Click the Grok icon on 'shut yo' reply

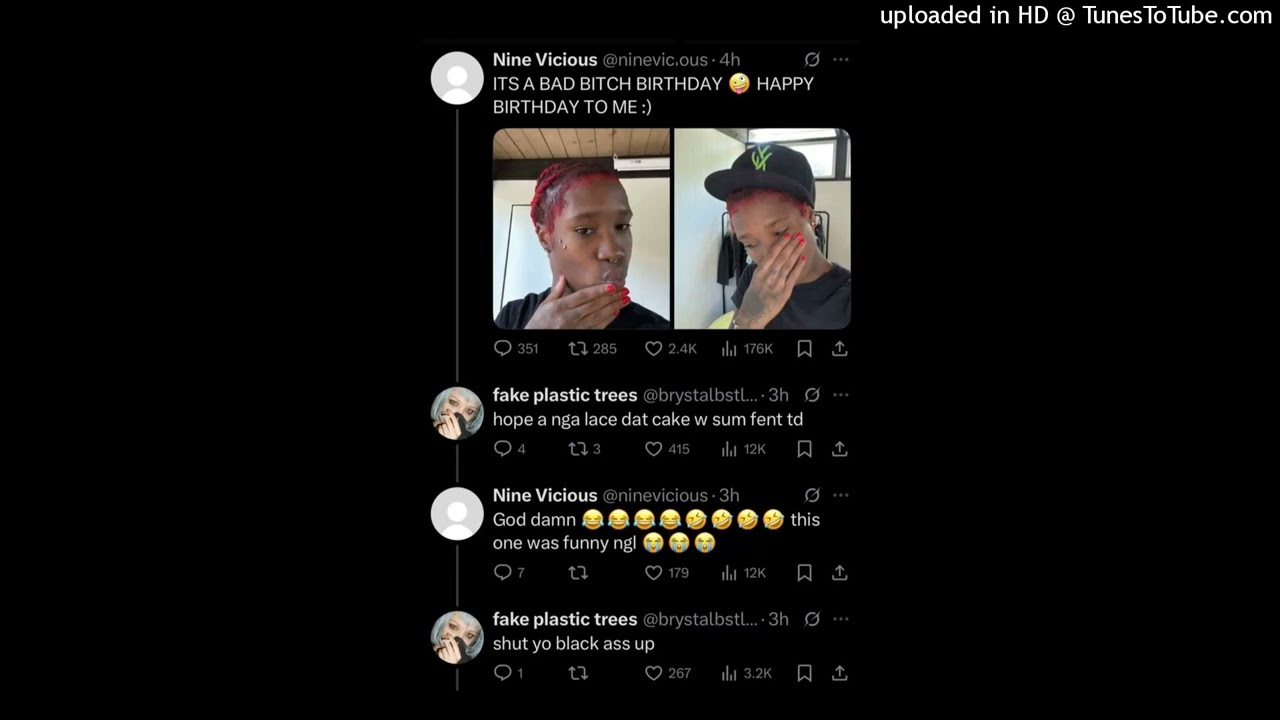pyautogui.click(x=812, y=619)
